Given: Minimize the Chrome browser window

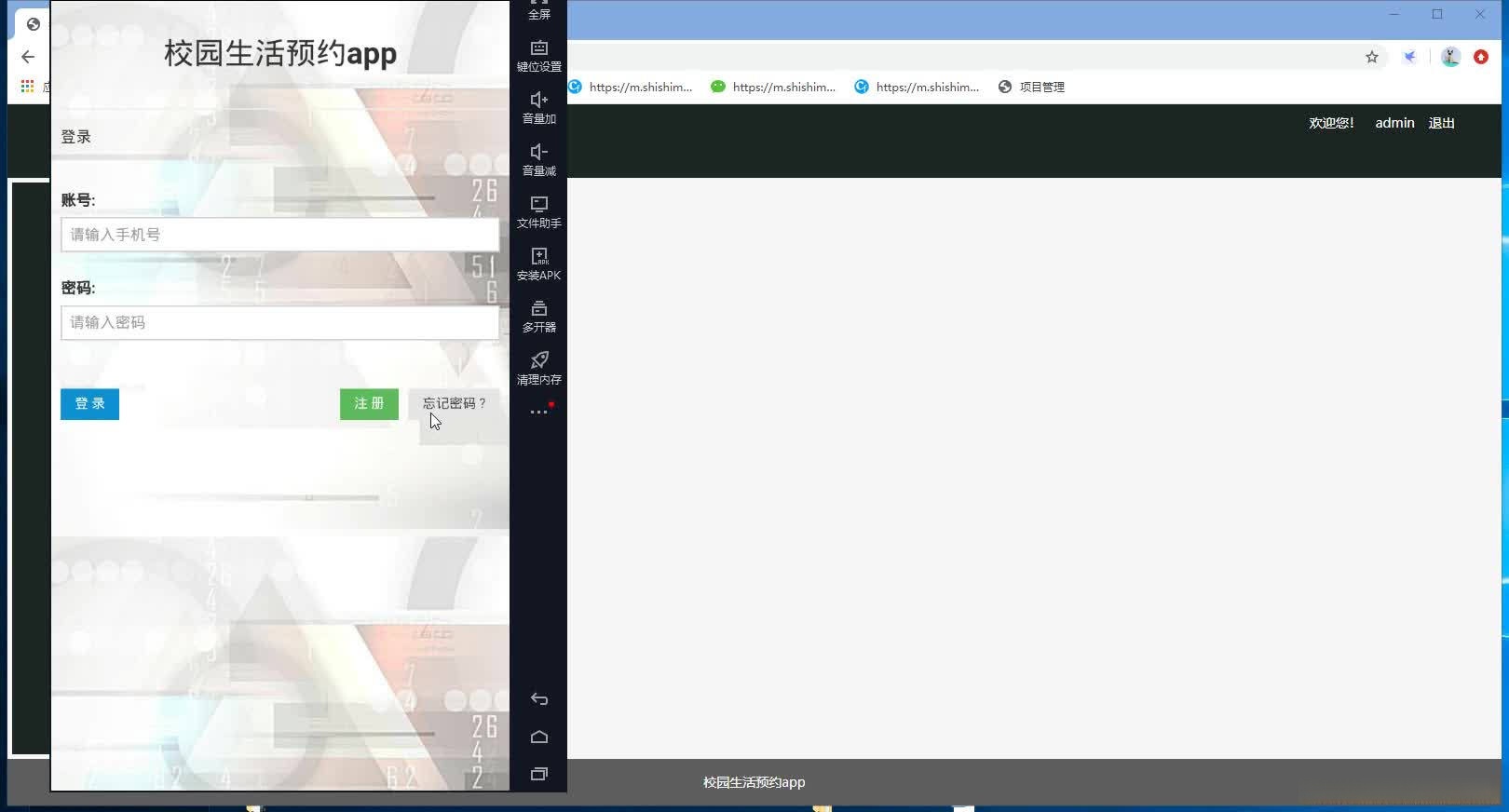Looking at the screenshot, I should point(1394,14).
